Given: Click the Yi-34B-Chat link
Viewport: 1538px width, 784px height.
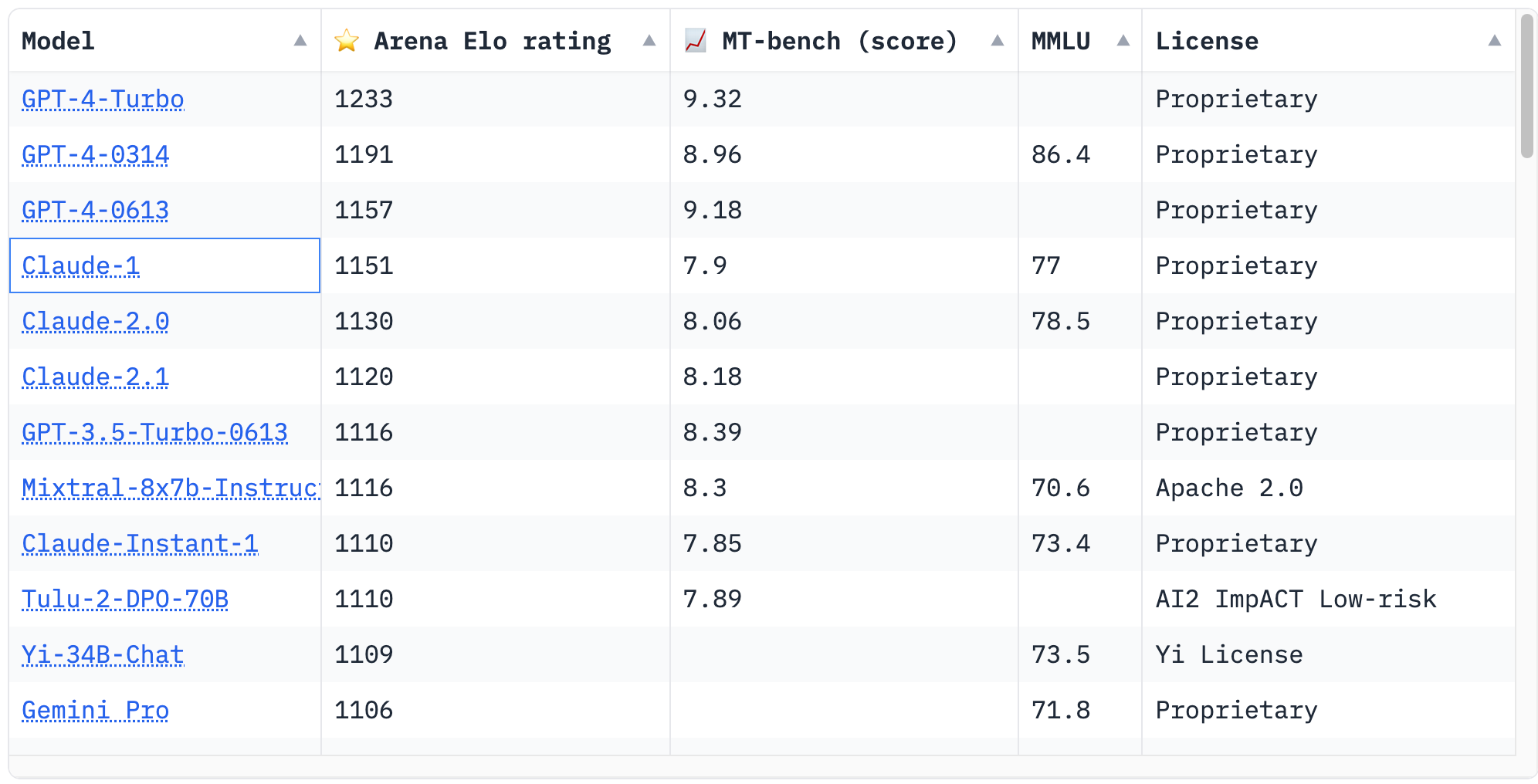Looking at the screenshot, I should 103,655.
